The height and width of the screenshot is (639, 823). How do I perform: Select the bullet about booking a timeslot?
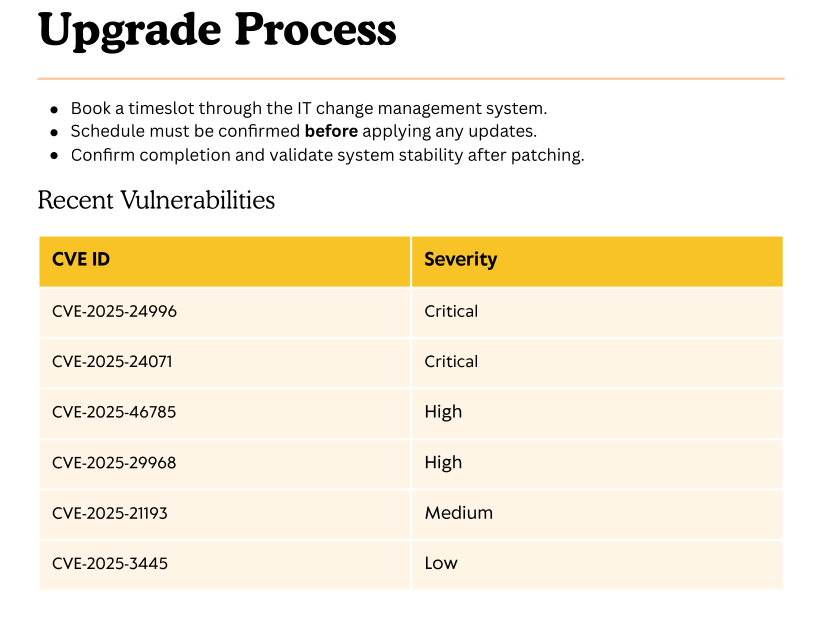coord(308,108)
